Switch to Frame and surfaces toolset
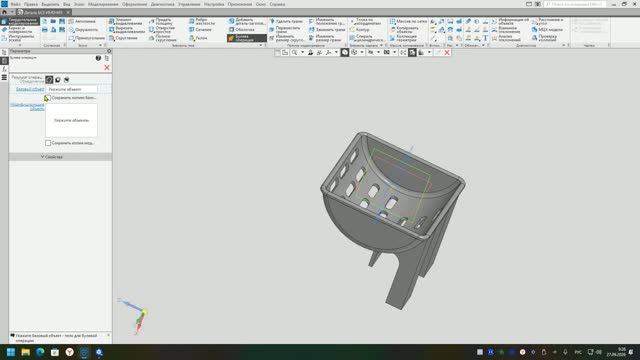 (x=18, y=30)
